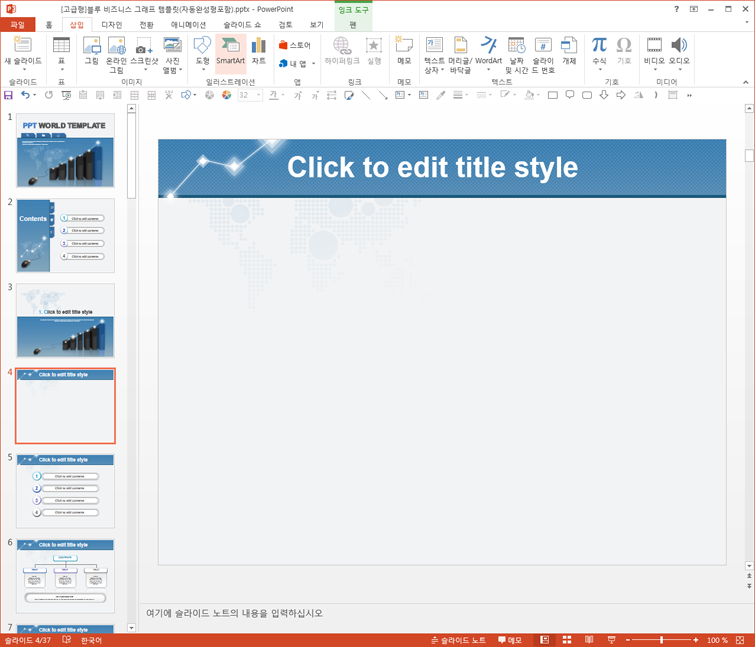
Task: Insert a new slide
Action: tap(23, 53)
